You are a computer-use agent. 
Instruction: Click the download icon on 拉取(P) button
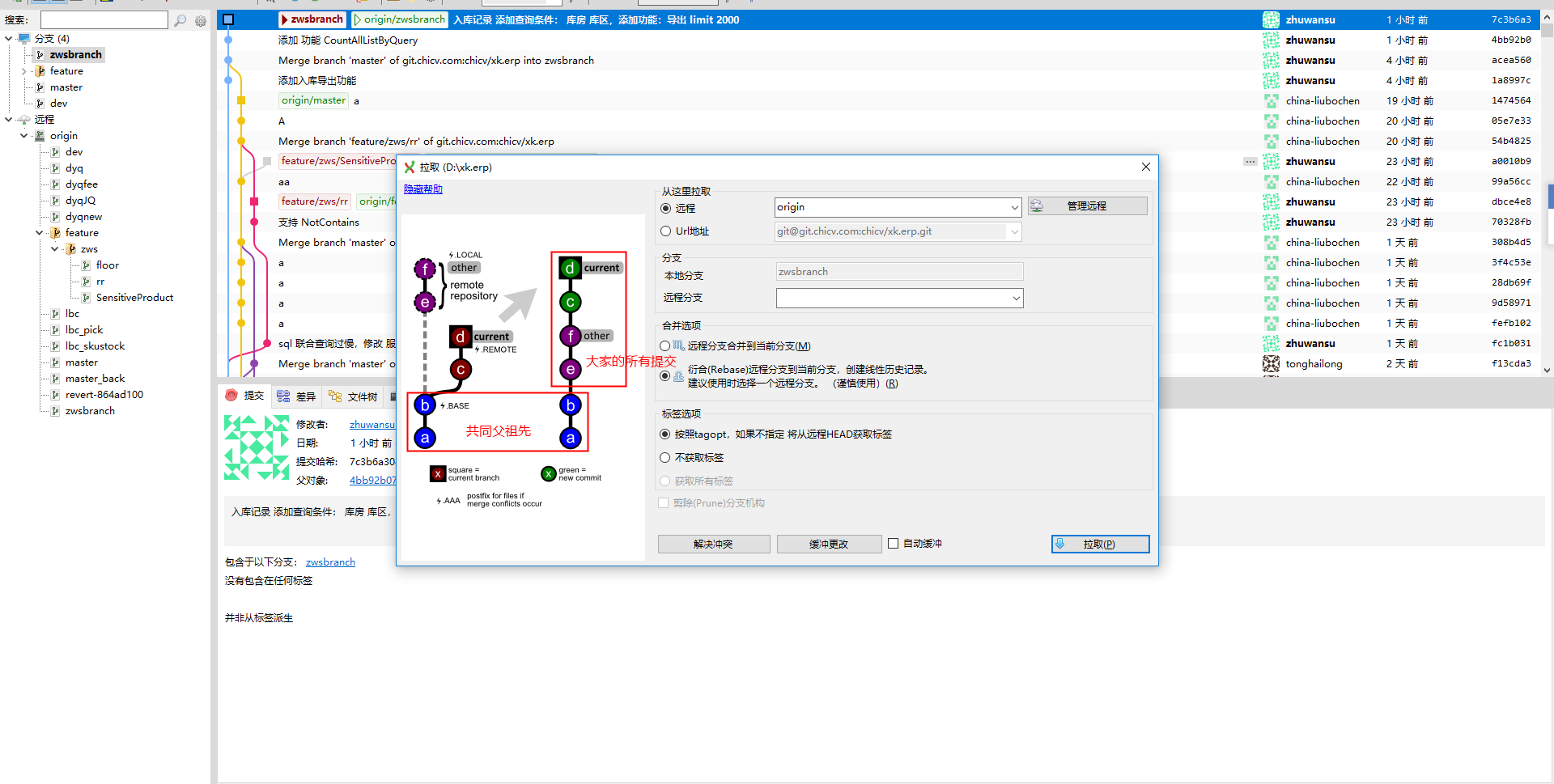coord(1061,544)
